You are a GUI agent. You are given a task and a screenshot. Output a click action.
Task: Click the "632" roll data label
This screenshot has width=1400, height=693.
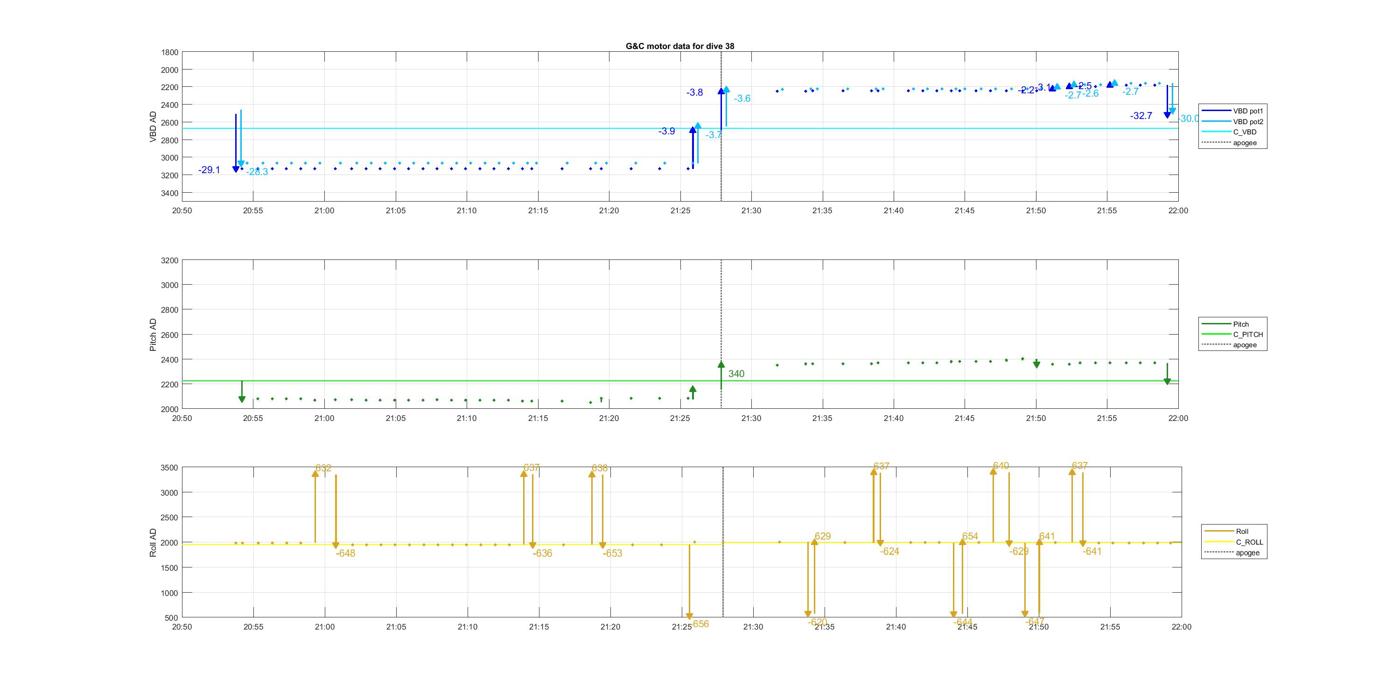[x=323, y=468]
